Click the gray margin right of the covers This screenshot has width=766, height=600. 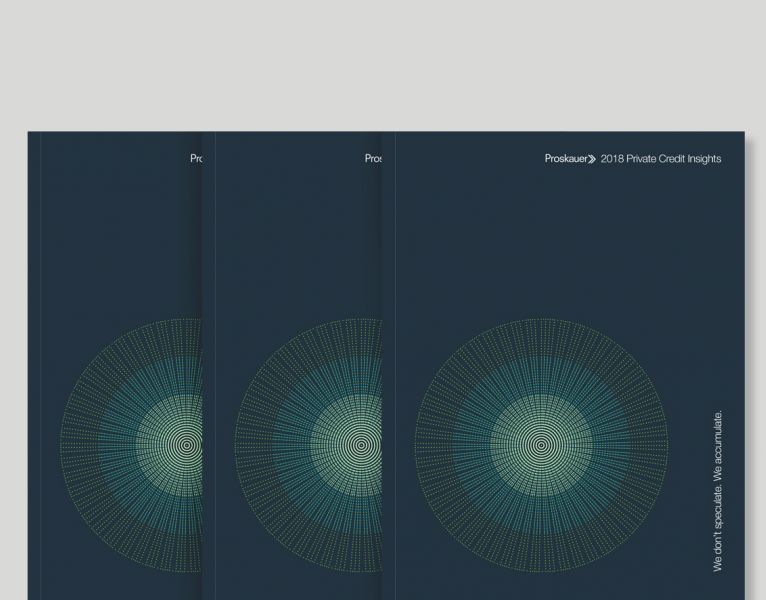point(752,350)
